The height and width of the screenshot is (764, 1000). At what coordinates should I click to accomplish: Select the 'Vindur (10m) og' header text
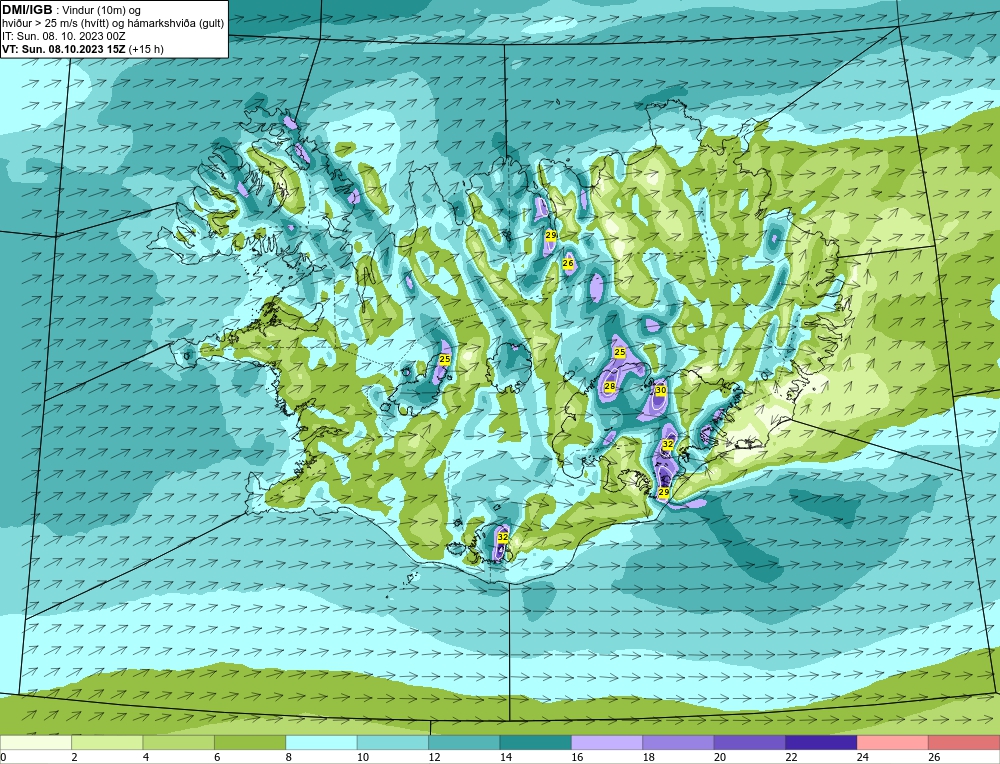103,10
